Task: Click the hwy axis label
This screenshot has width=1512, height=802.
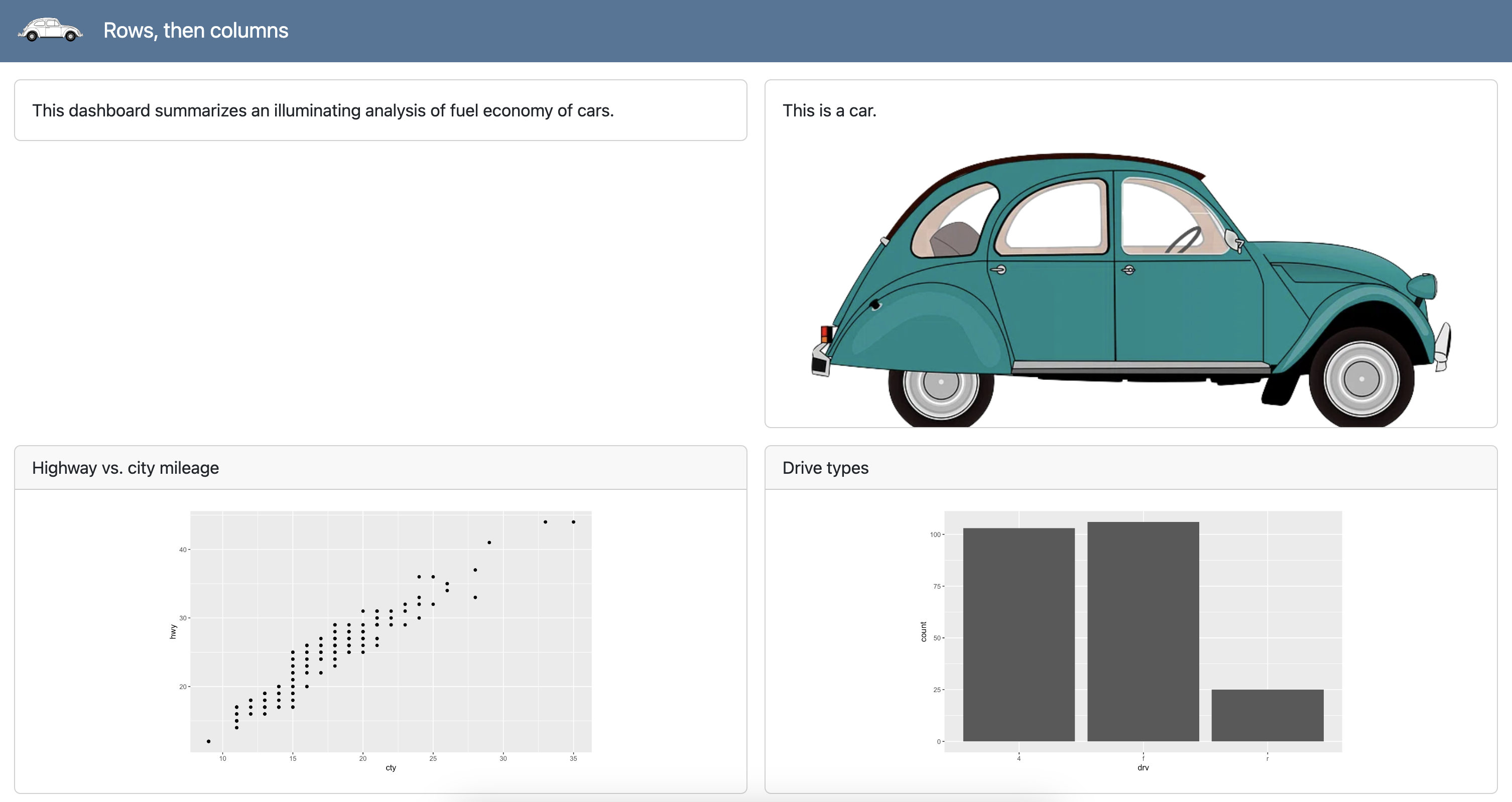Action: pyautogui.click(x=172, y=631)
